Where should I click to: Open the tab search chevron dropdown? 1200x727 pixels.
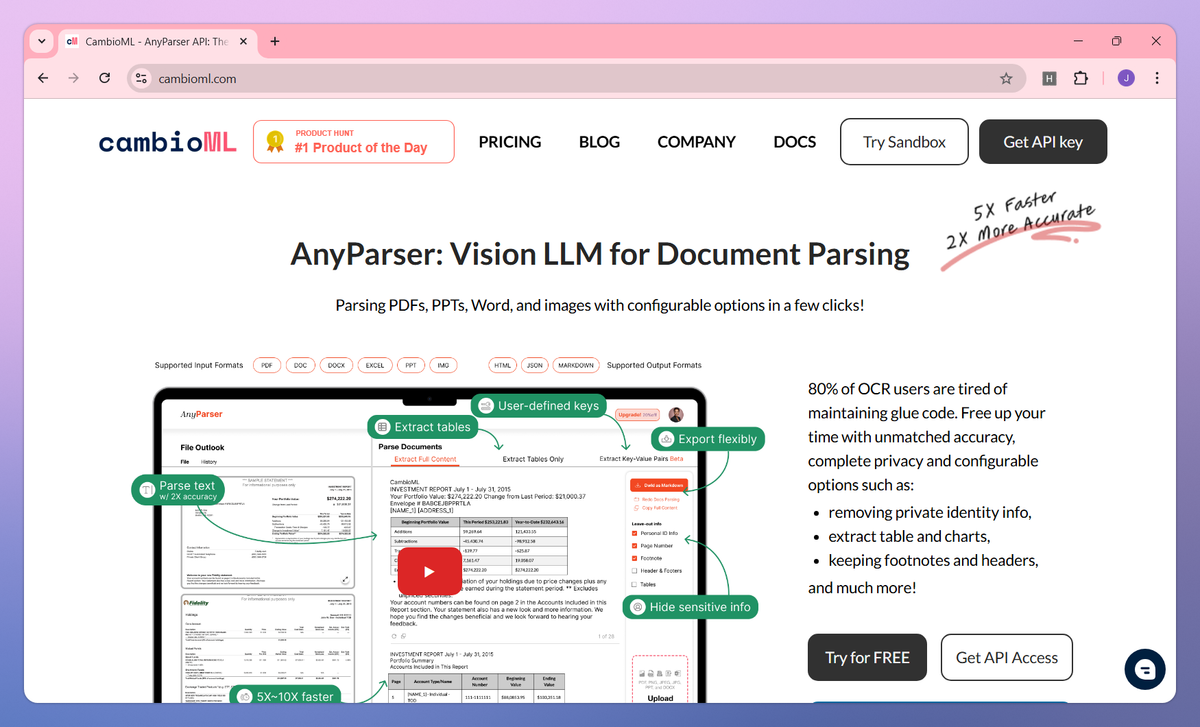[41, 41]
